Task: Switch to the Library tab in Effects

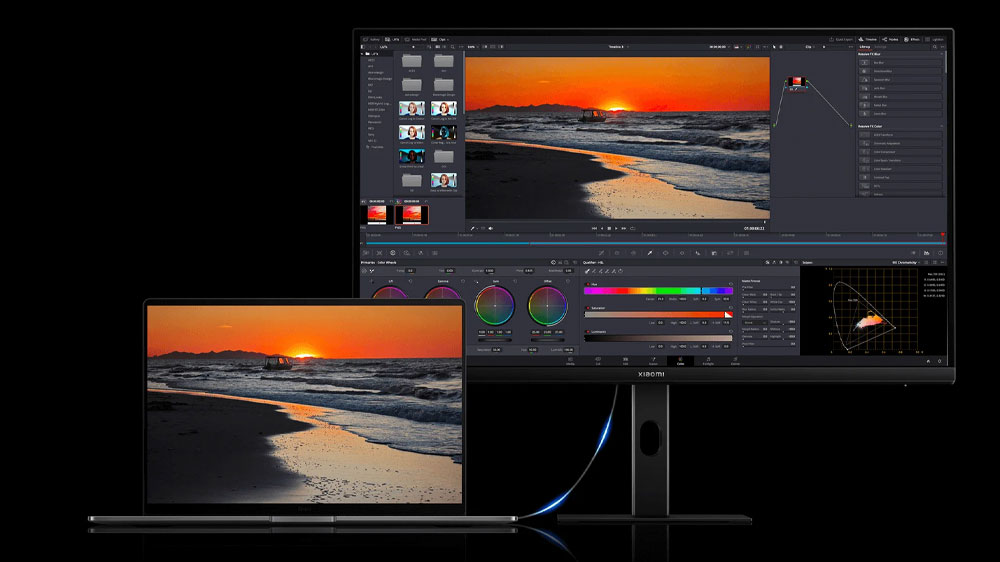Action: 865,47
